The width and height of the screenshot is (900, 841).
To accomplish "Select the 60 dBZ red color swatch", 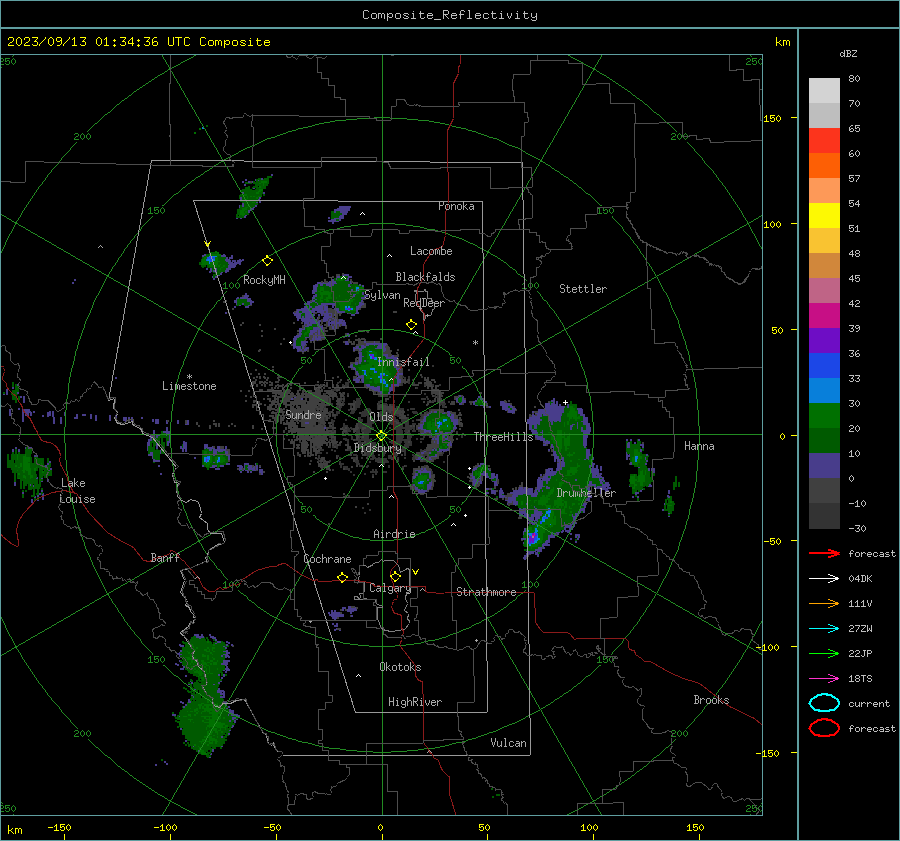I will point(824,140).
